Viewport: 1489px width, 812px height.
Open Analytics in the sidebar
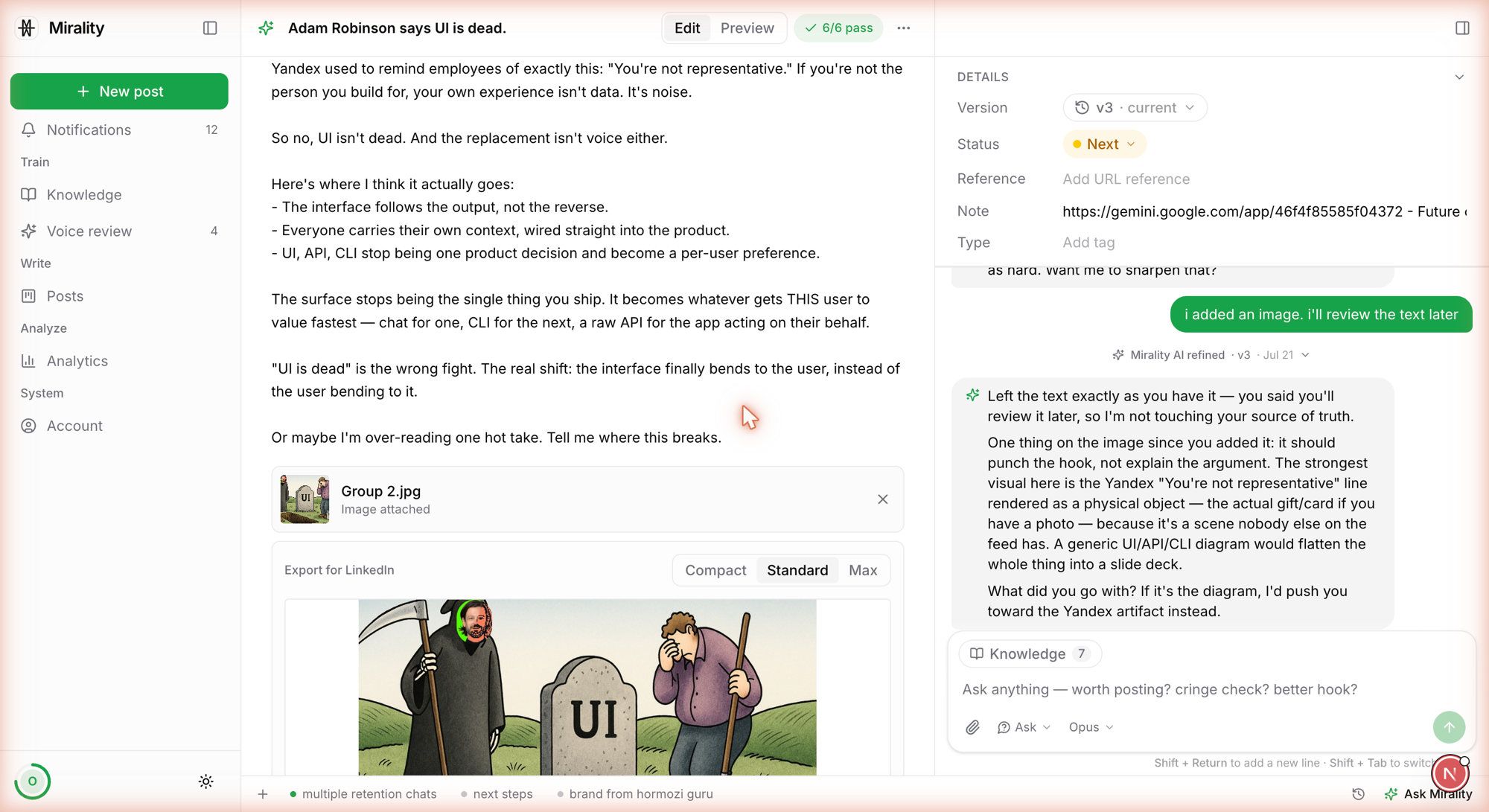point(119,360)
